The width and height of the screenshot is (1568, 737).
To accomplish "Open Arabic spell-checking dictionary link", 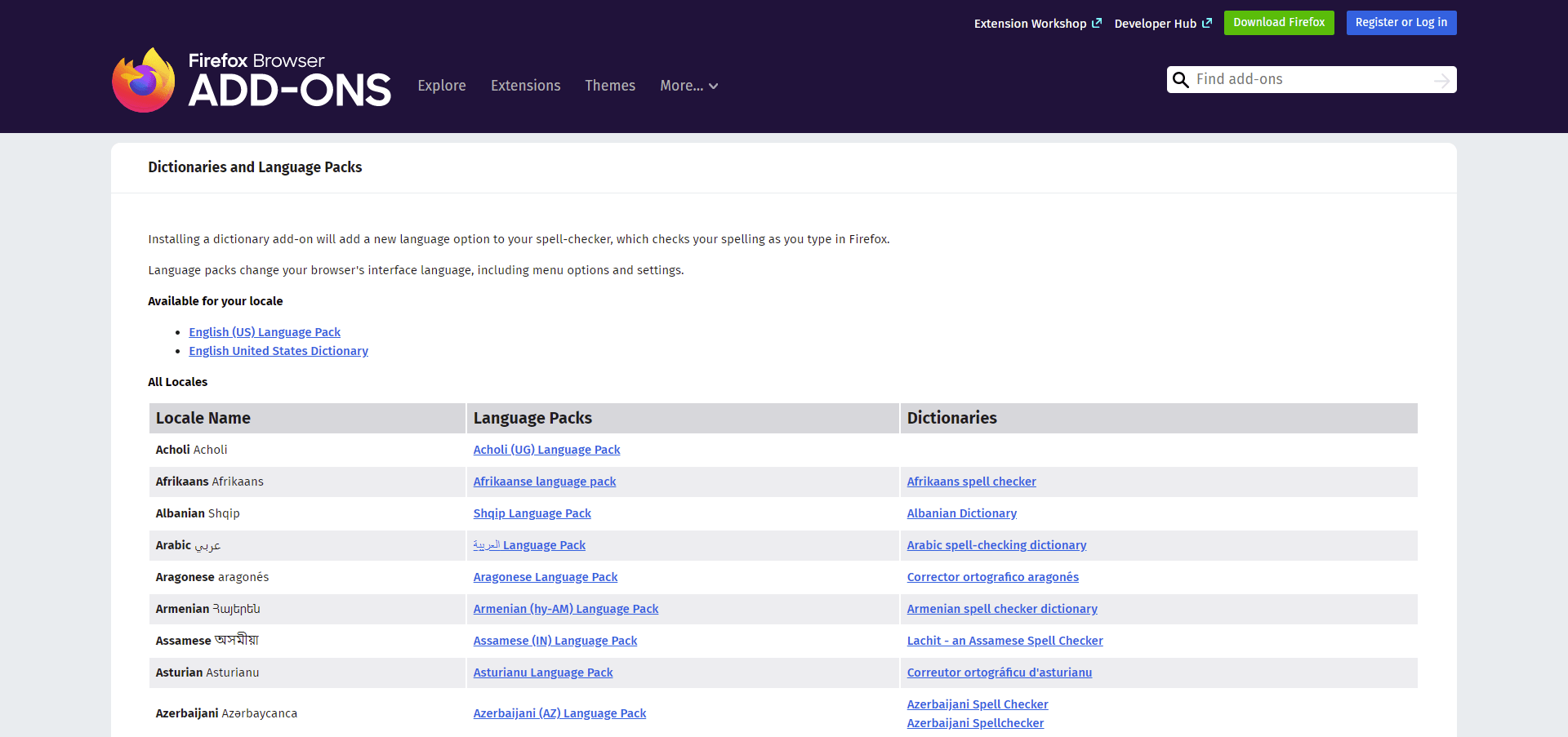I will click(x=996, y=545).
